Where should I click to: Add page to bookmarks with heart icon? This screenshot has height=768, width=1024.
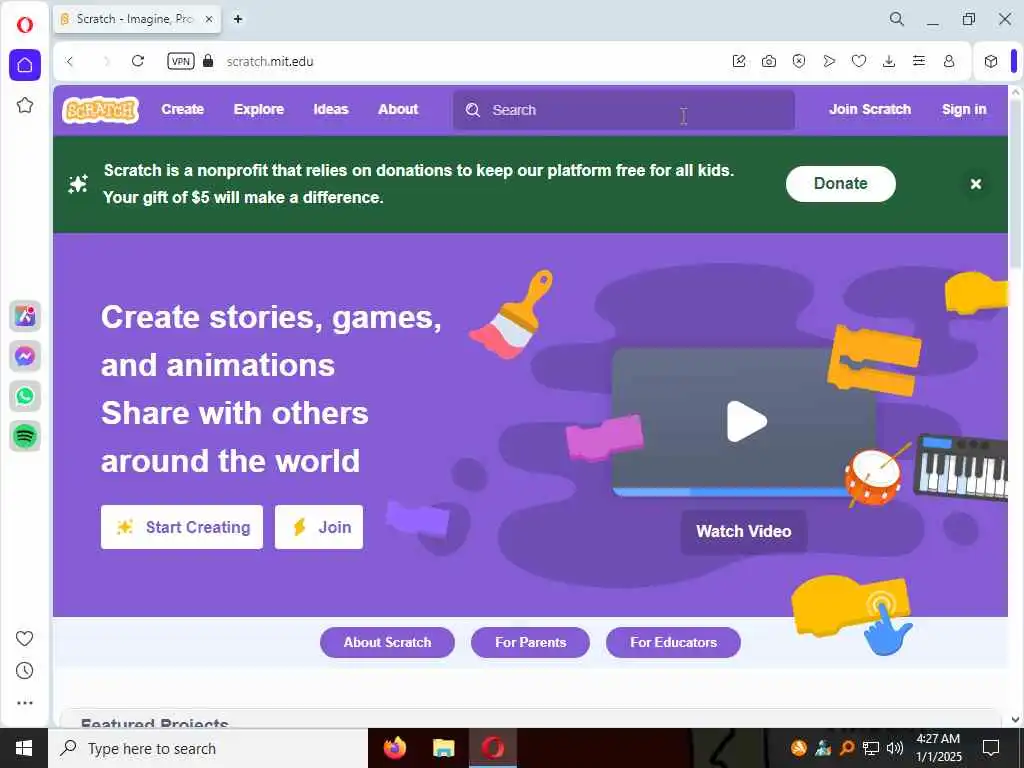click(859, 61)
